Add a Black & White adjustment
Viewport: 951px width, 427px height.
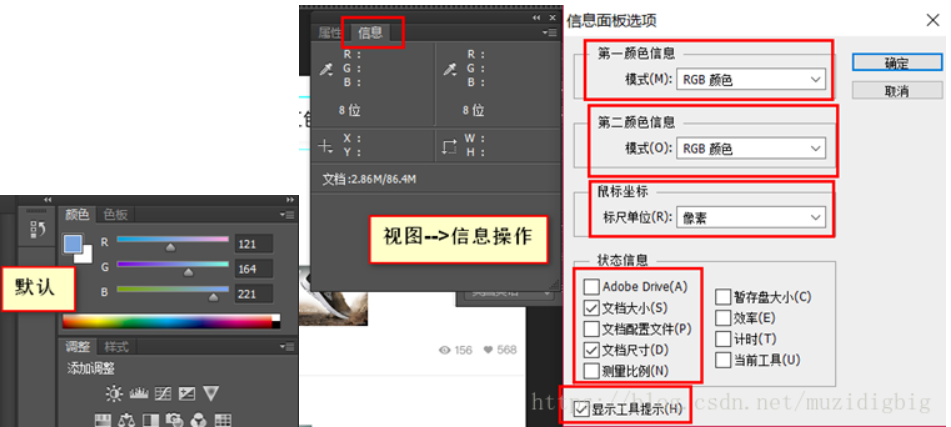click(x=150, y=420)
